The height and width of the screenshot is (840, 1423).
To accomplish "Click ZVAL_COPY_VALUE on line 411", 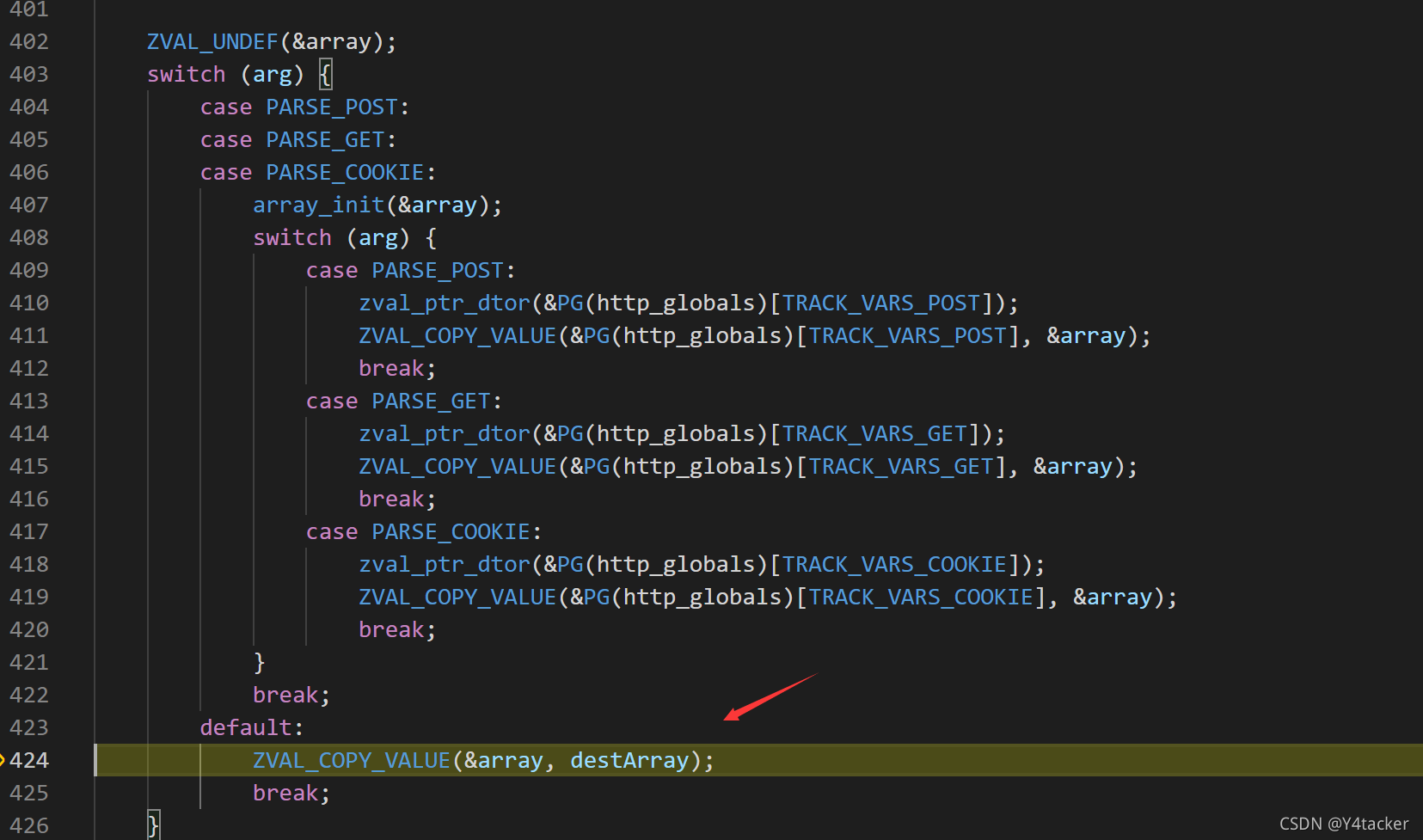I will tap(457, 335).
